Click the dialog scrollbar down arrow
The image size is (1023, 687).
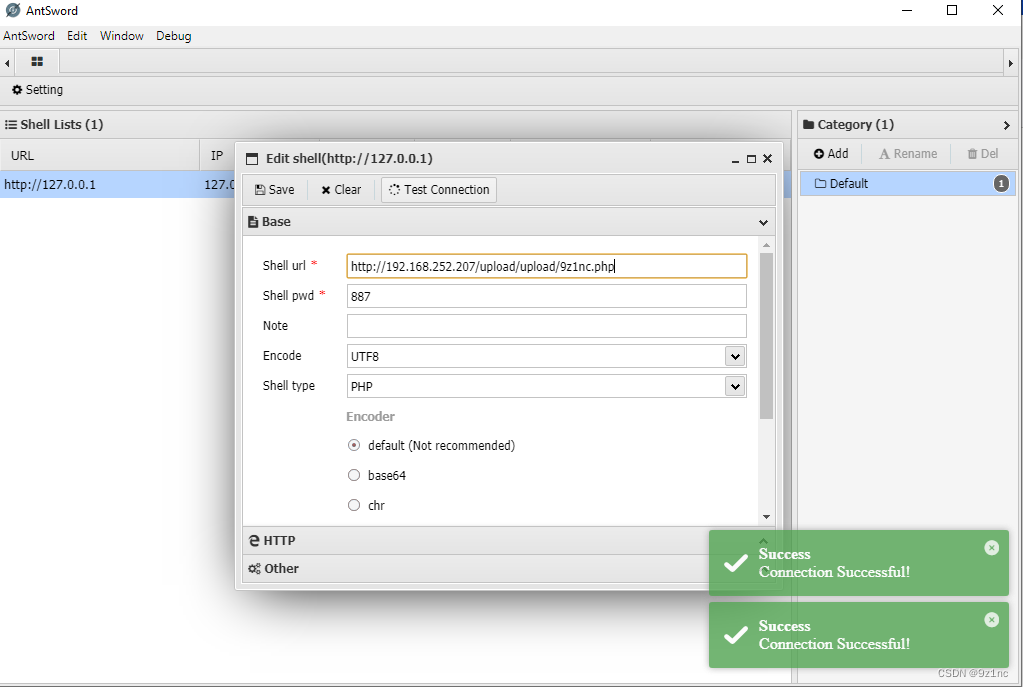tap(767, 517)
